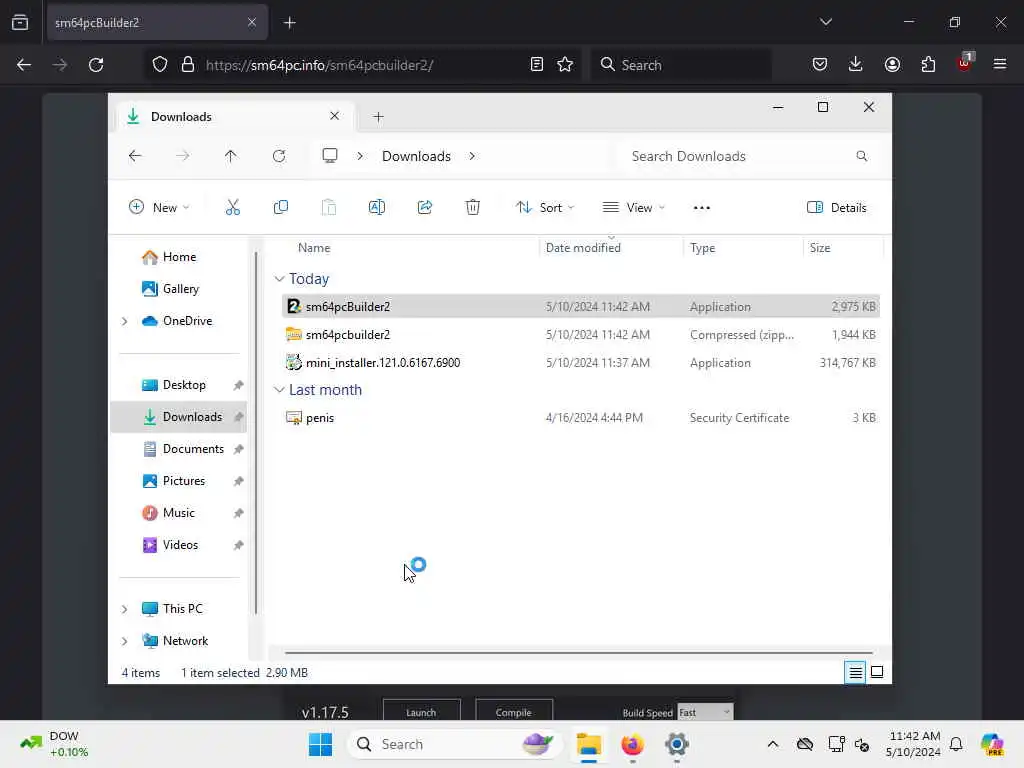Show hidden icons in system tray

pos(773,744)
